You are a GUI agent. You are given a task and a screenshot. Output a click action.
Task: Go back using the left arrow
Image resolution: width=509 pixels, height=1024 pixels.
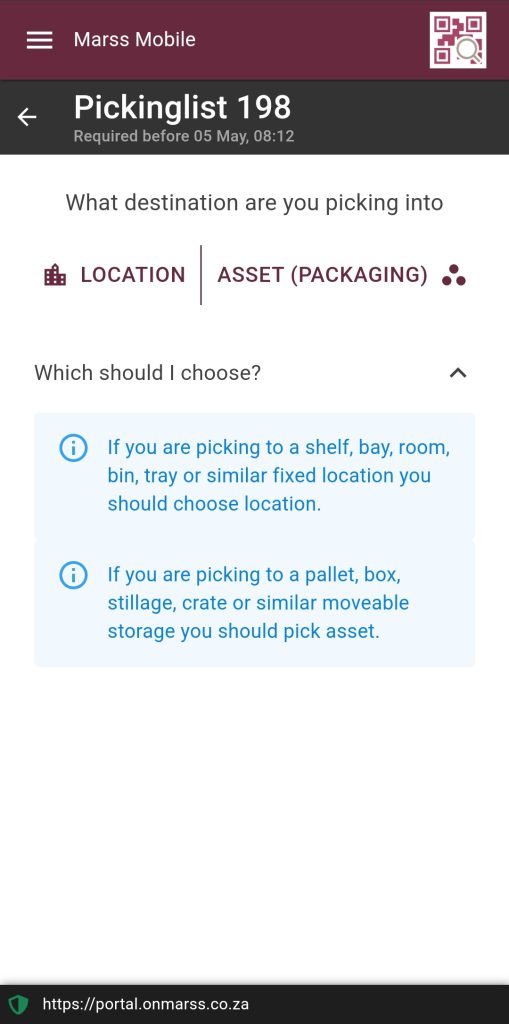[27, 118]
